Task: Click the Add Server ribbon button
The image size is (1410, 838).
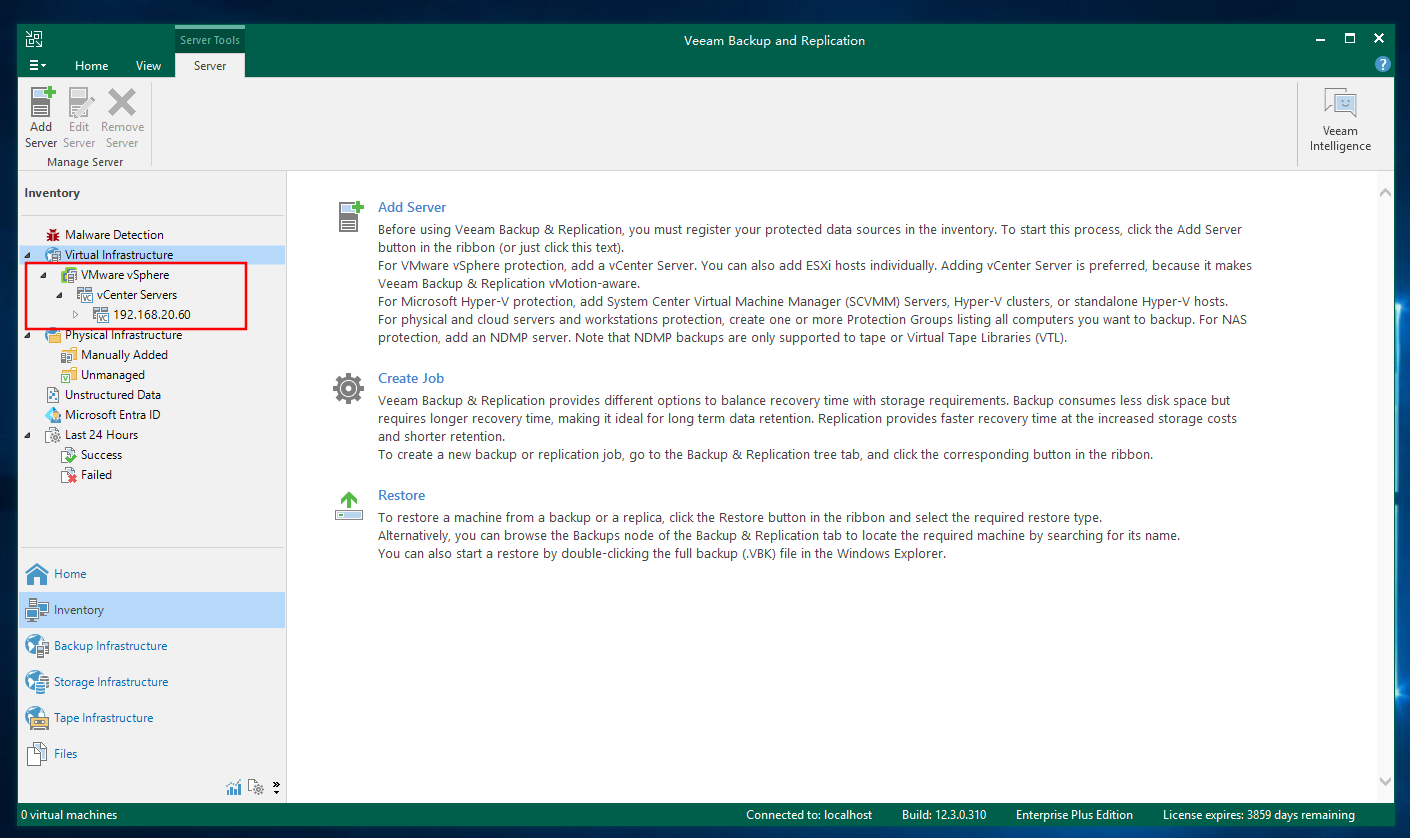Action: [x=41, y=118]
